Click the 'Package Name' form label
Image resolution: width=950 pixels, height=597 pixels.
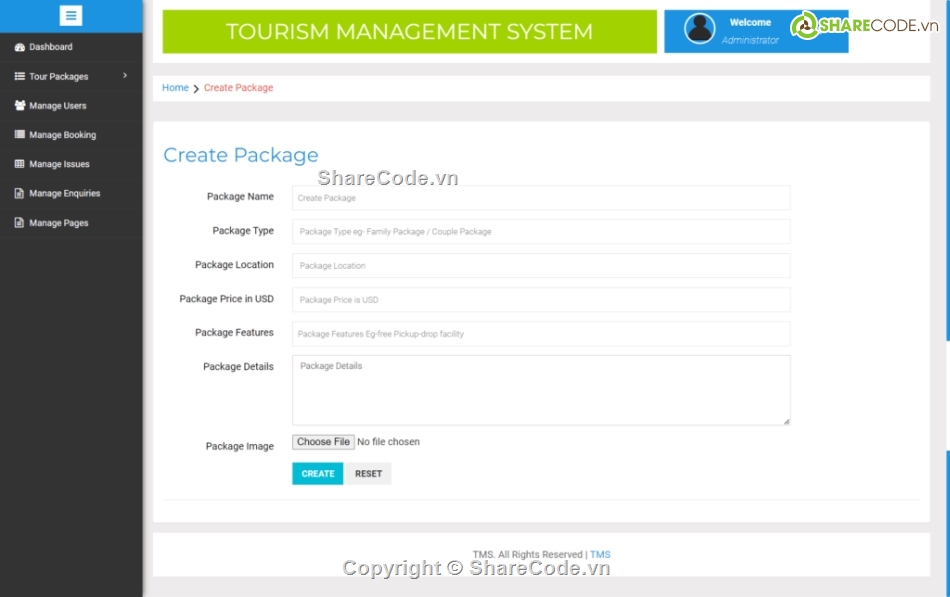coord(240,196)
